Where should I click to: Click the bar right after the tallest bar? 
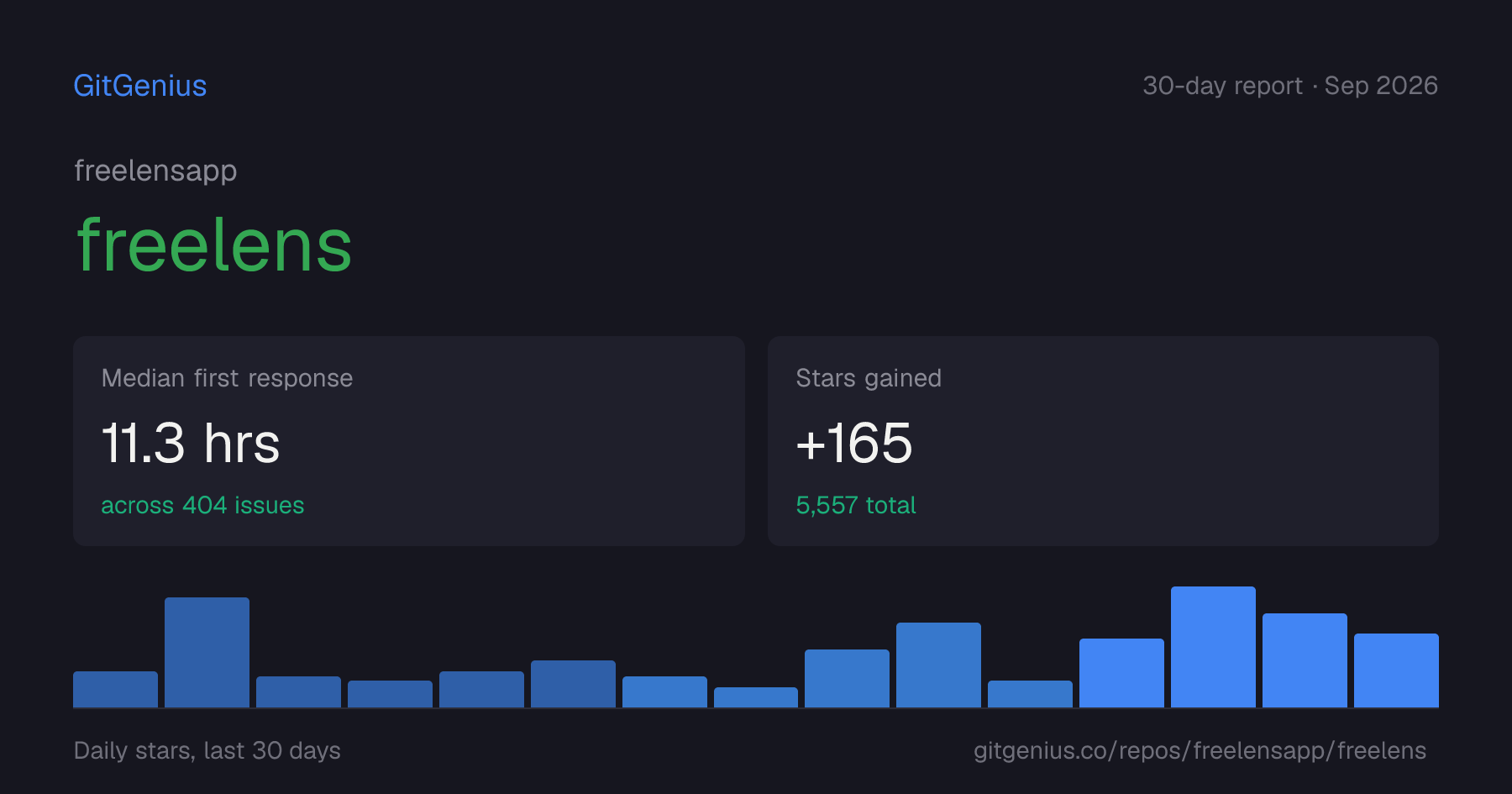[x=1305, y=660]
